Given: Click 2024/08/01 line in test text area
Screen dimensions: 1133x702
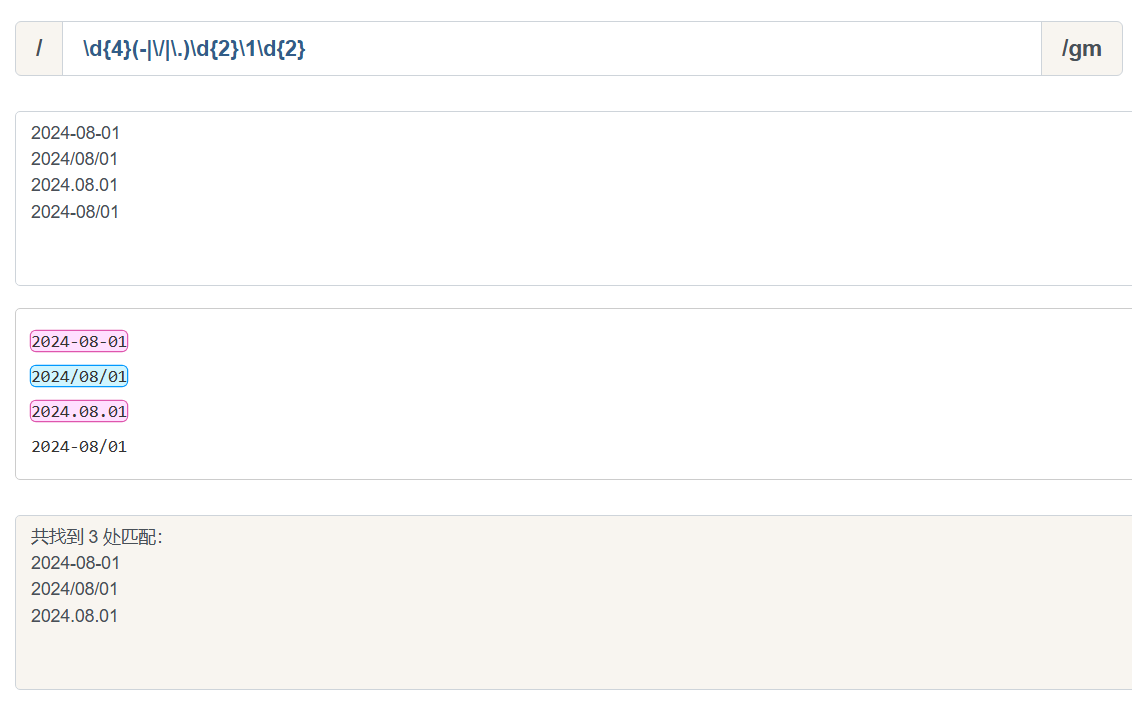Looking at the screenshot, I should point(74,159).
